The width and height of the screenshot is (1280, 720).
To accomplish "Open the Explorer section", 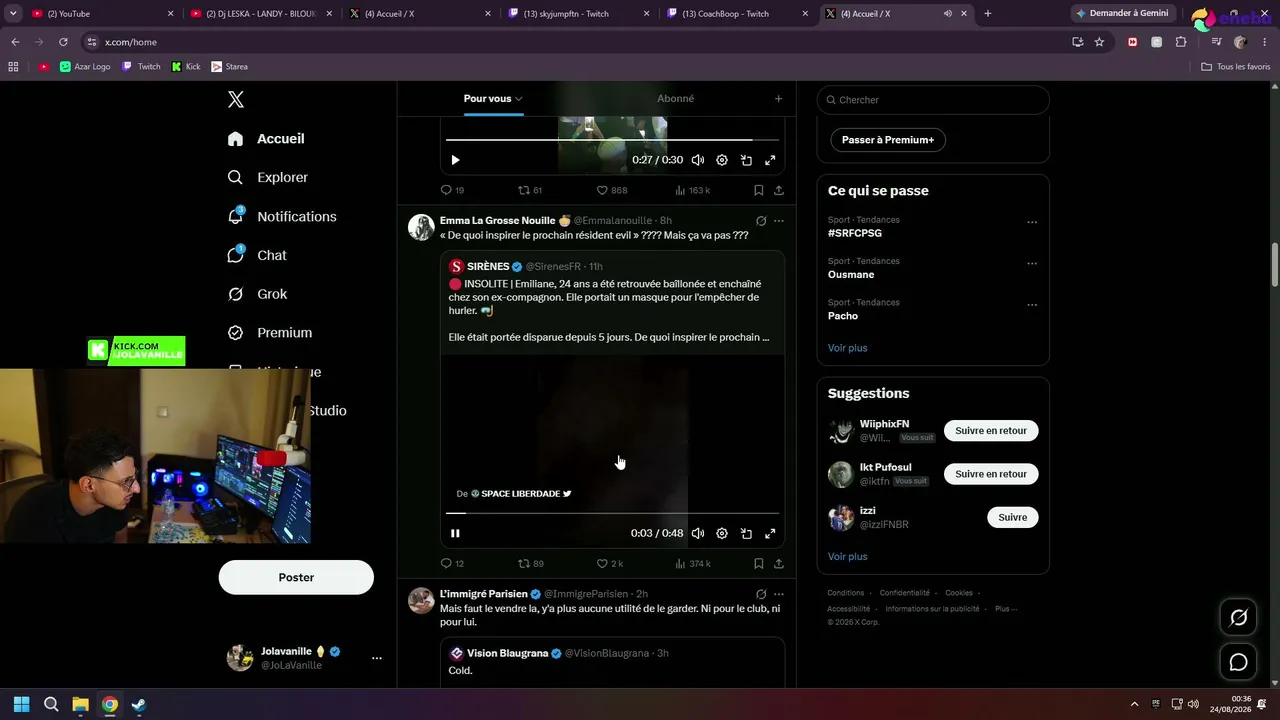I will (x=268, y=177).
